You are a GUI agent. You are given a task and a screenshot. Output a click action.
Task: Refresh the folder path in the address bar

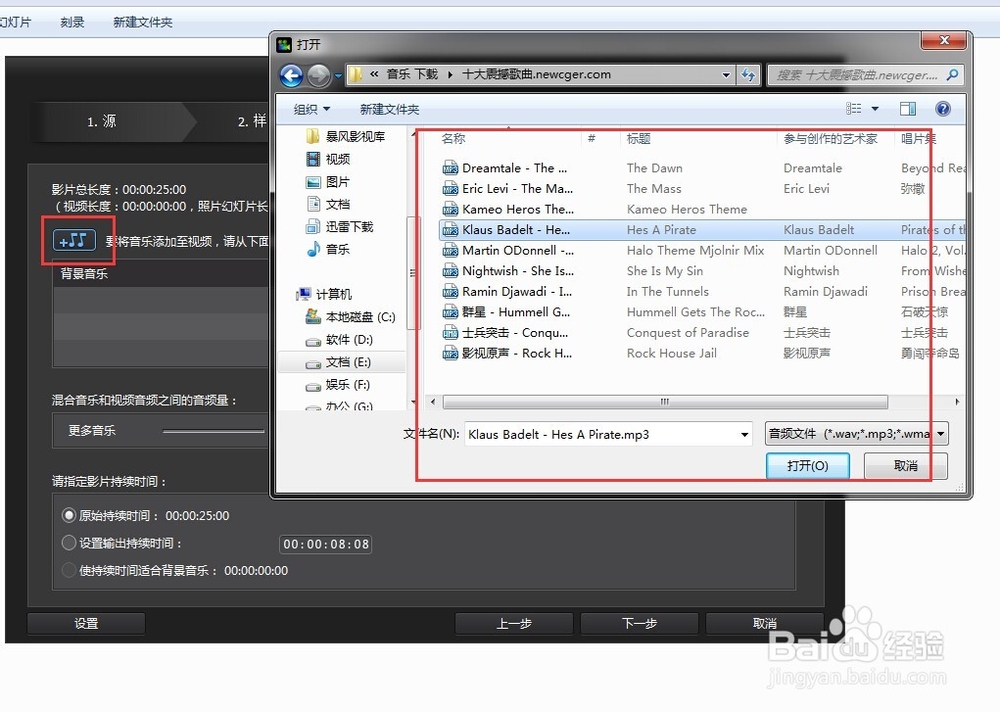tap(747, 75)
